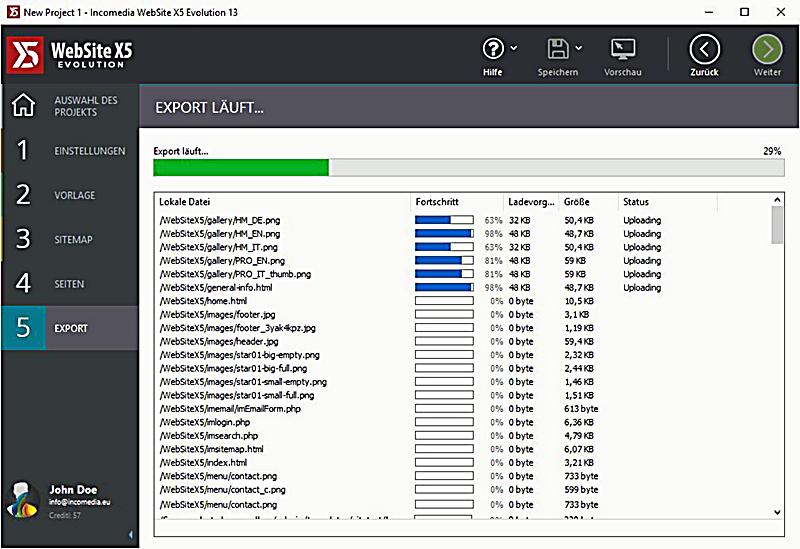Collapse the sidebar with the small arrow
The height and width of the screenshot is (549, 800).
[x=131, y=534]
